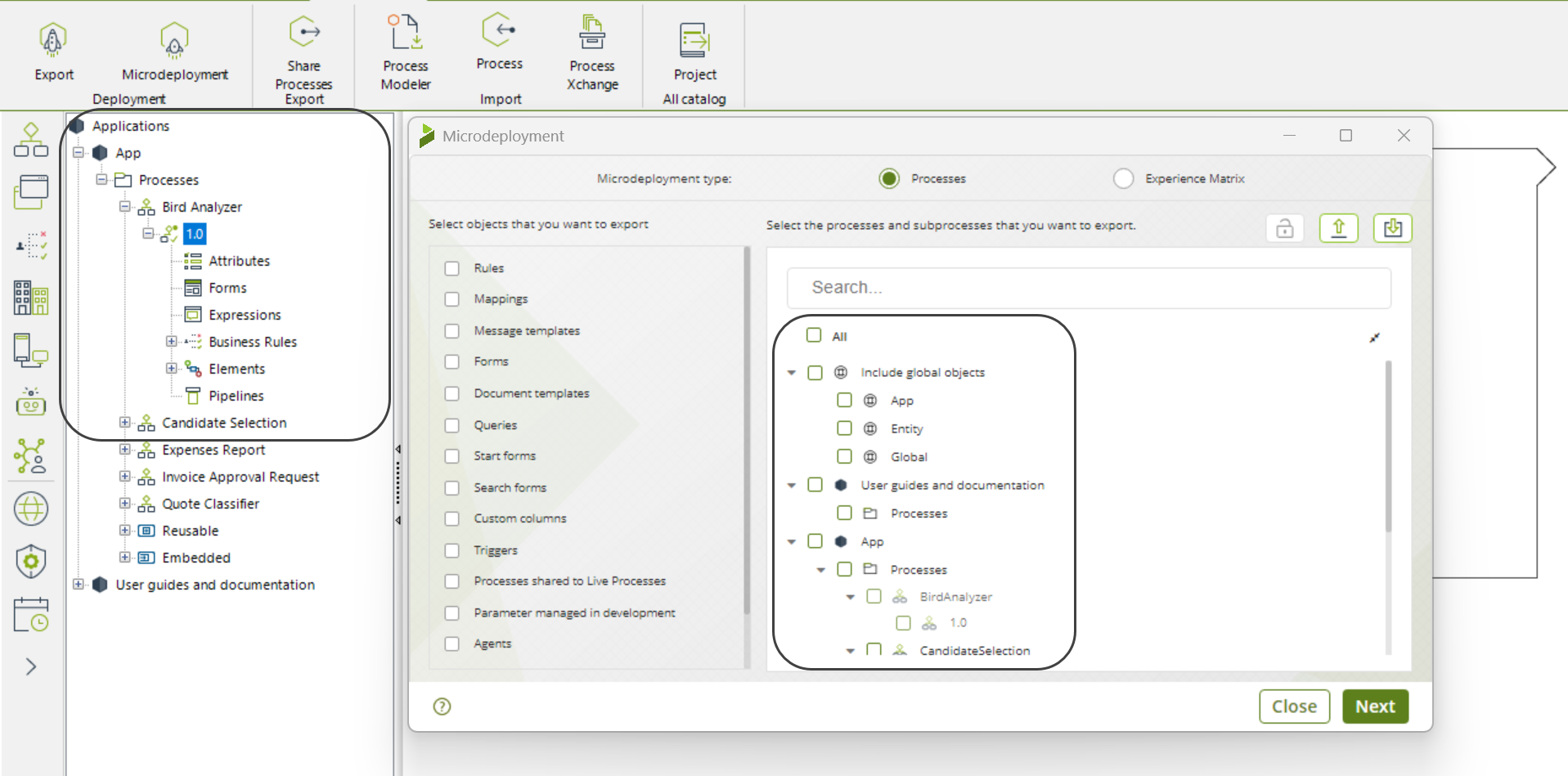Open Process Xchange from the ribbon

coord(591,34)
